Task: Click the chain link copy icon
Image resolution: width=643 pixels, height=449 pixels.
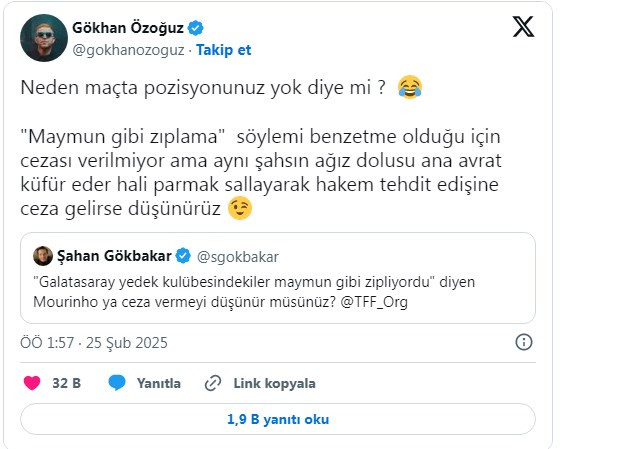Action: pyautogui.click(x=212, y=382)
